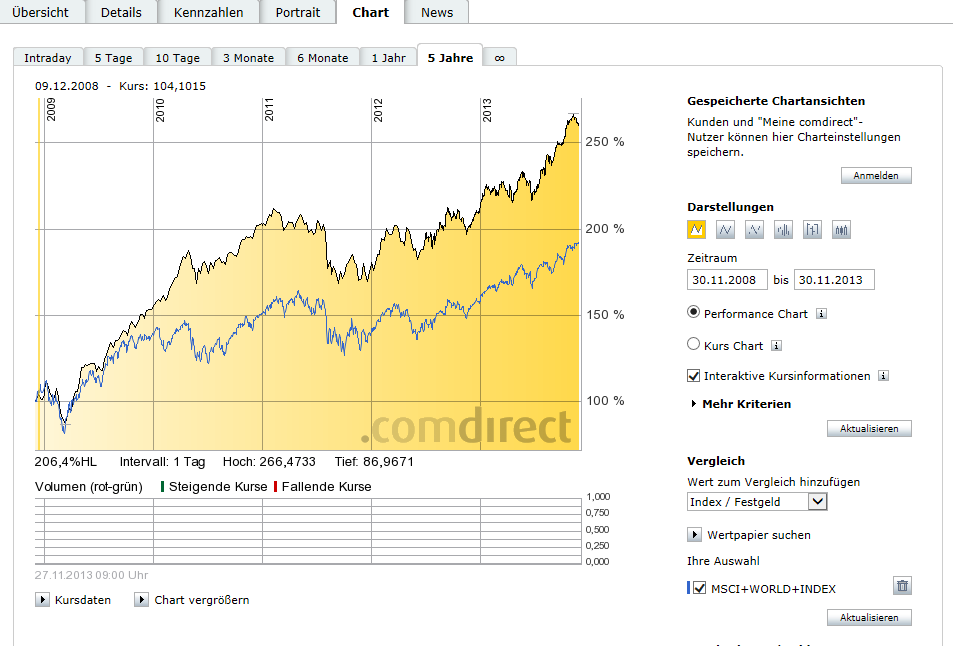This screenshot has width=953, height=646.
Task: Uncheck Interaktive Kursinformationen checkbox
Action: pos(694,376)
